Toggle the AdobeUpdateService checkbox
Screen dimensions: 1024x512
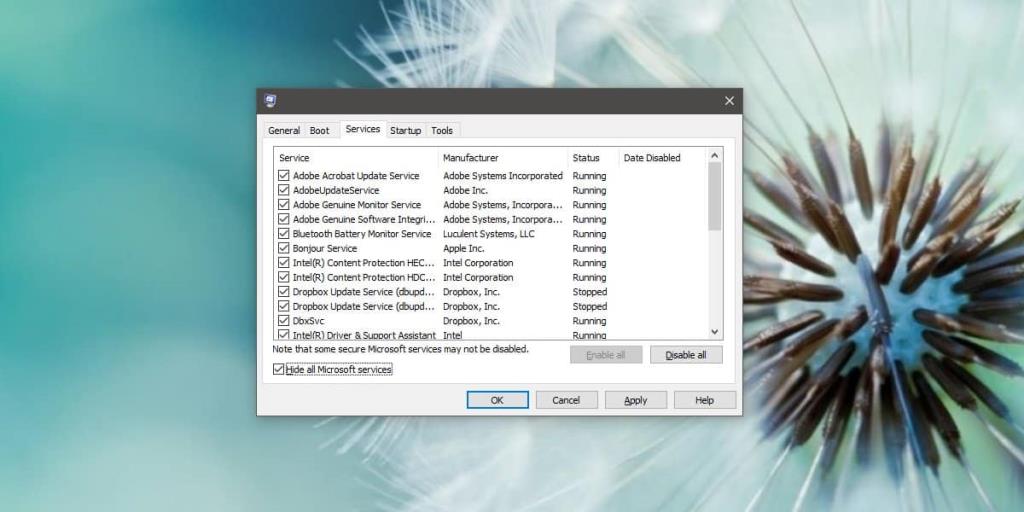coord(283,190)
